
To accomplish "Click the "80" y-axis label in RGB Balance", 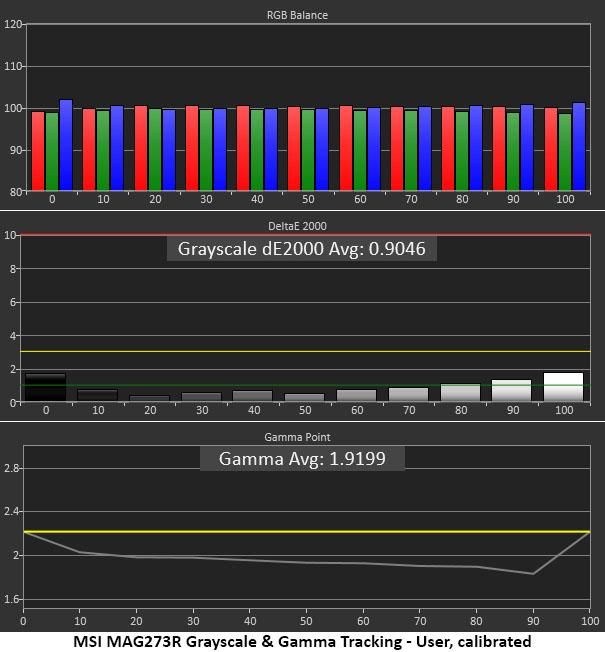I will click(x=16, y=192).
